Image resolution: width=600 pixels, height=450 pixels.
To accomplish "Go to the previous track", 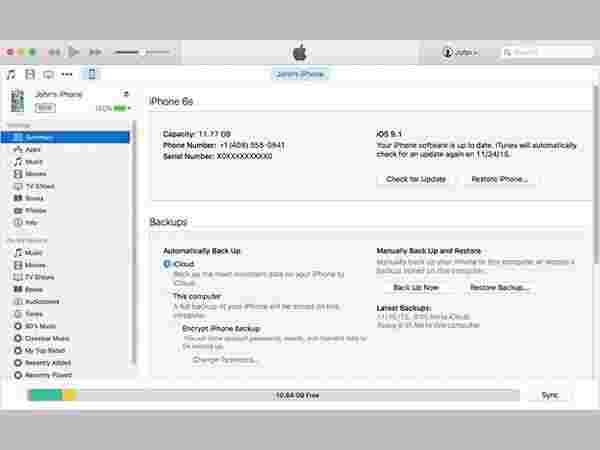I will coord(54,52).
